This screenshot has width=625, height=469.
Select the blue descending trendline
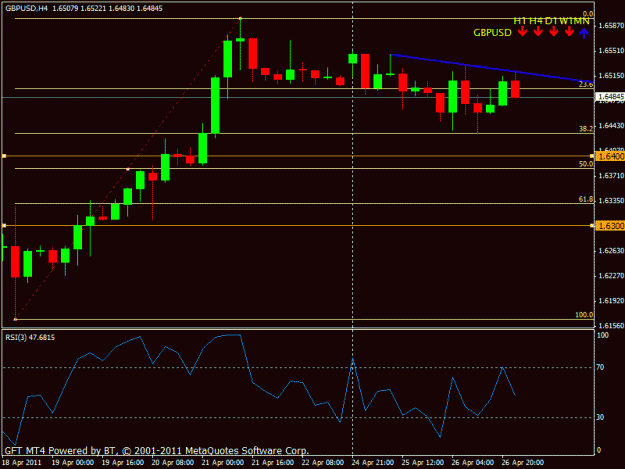[x=492, y=69]
